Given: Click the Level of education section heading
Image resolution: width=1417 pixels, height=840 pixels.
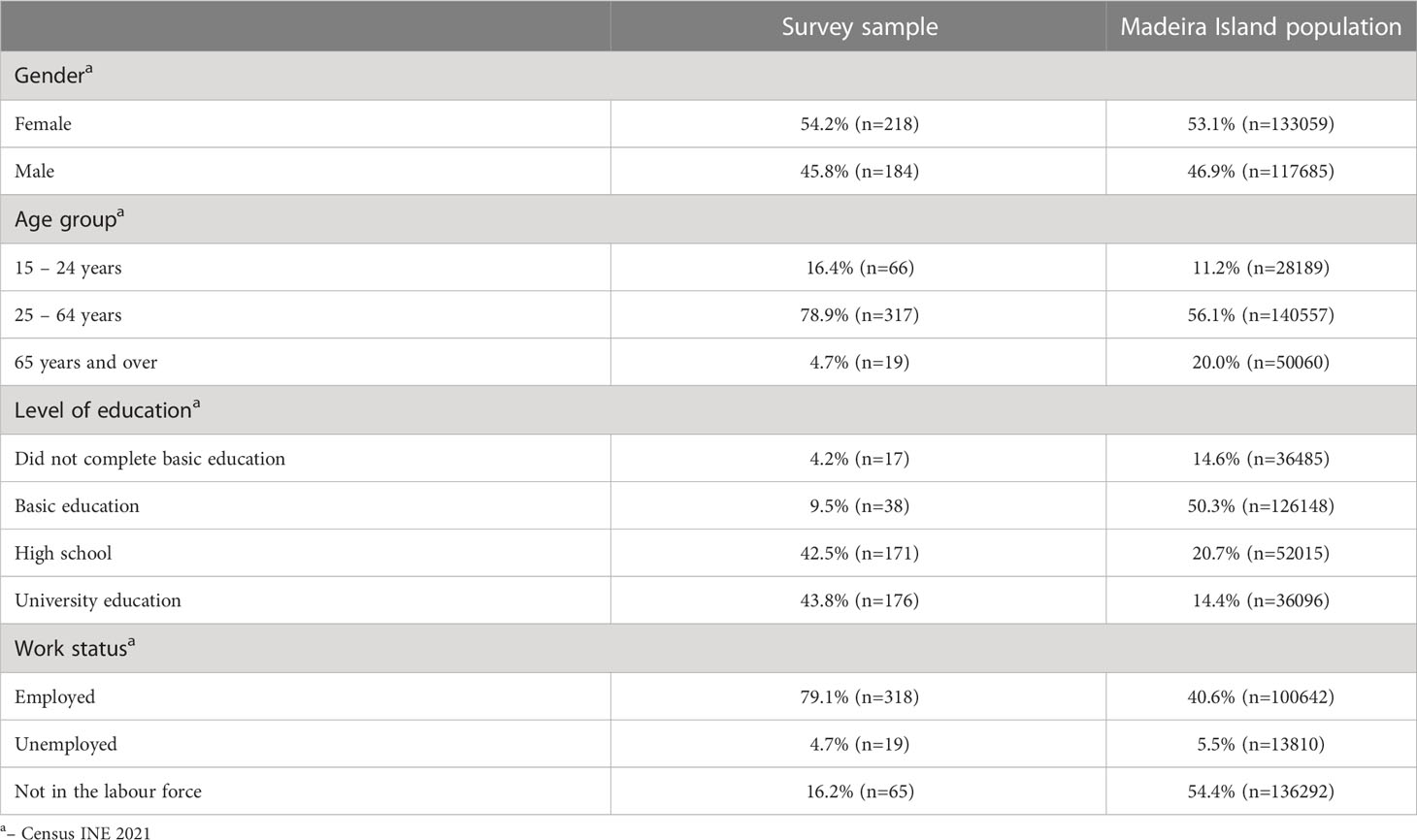Looking at the screenshot, I should pos(108,410).
